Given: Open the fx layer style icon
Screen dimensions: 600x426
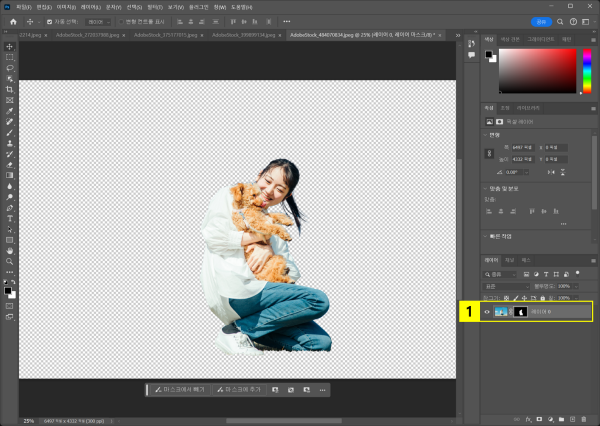Looking at the screenshot, I should tap(528, 418).
